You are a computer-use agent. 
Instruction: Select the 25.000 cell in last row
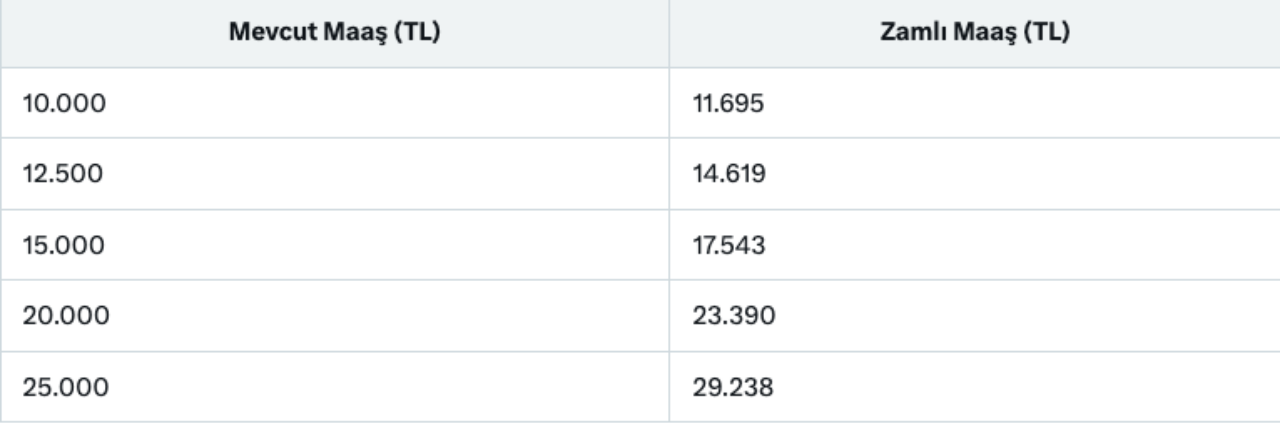pyautogui.click(x=64, y=387)
